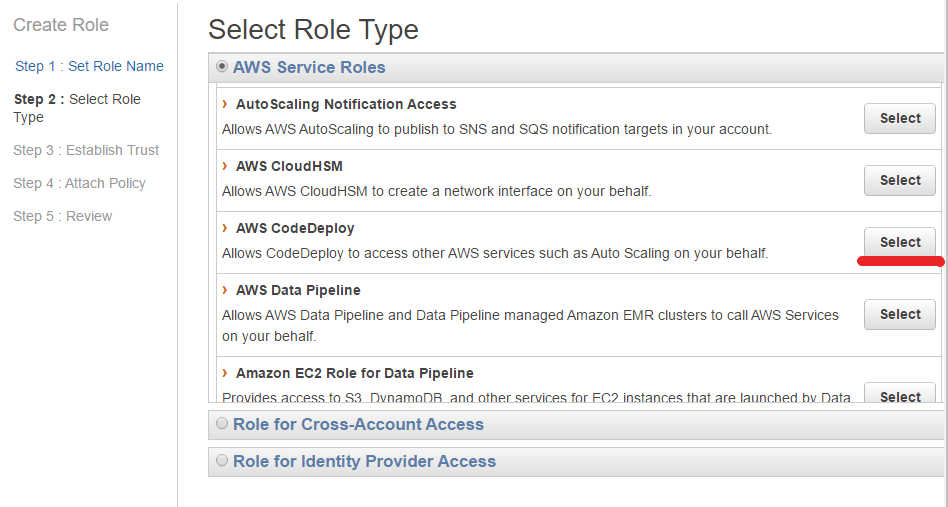This screenshot has width=948, height=507.
Task: Open Role for Identity Provider Access heading
Action: tap(364, 461)
